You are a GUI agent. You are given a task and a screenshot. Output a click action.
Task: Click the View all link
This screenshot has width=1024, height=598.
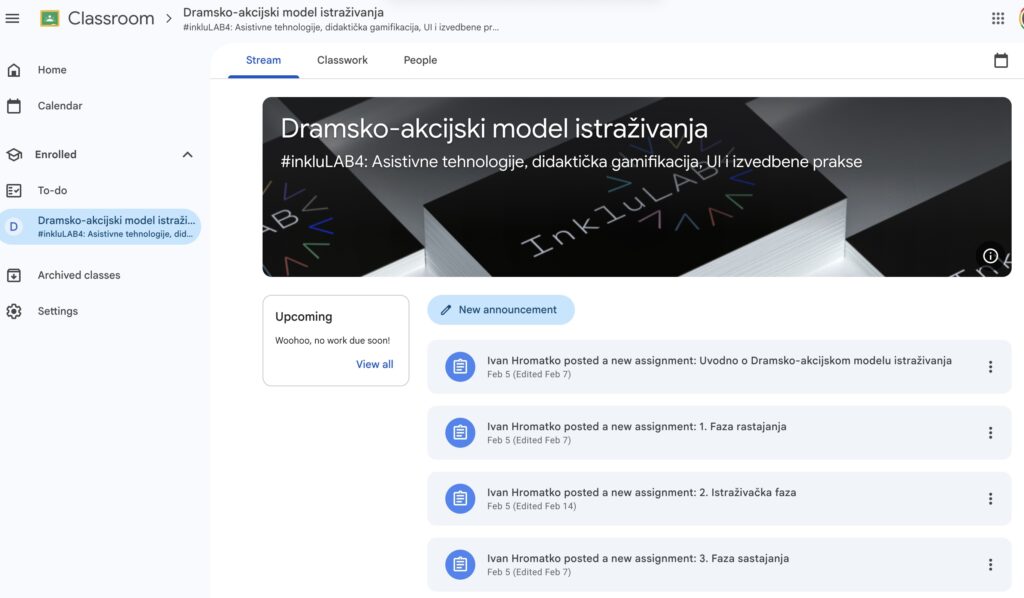pyautogui.click(x=374, y=364)
